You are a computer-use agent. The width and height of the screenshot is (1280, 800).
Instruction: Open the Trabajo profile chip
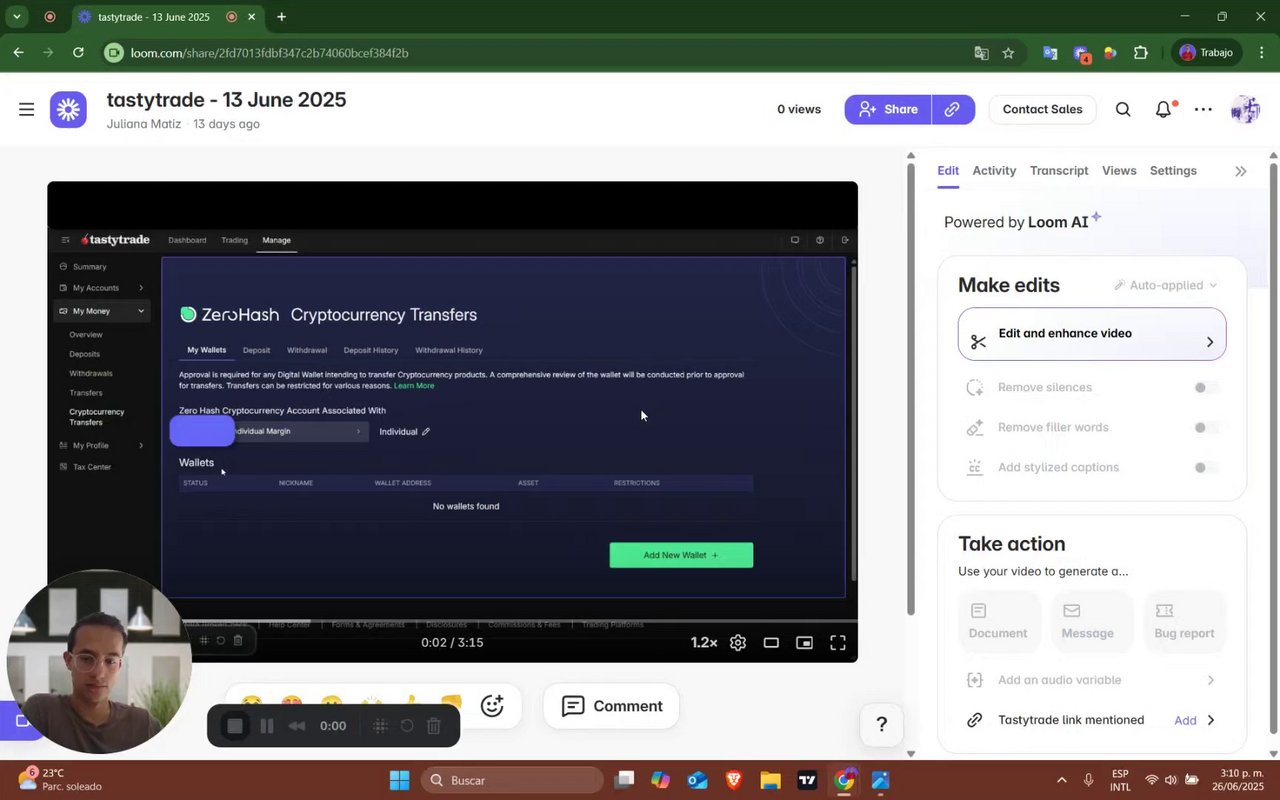1205,53
